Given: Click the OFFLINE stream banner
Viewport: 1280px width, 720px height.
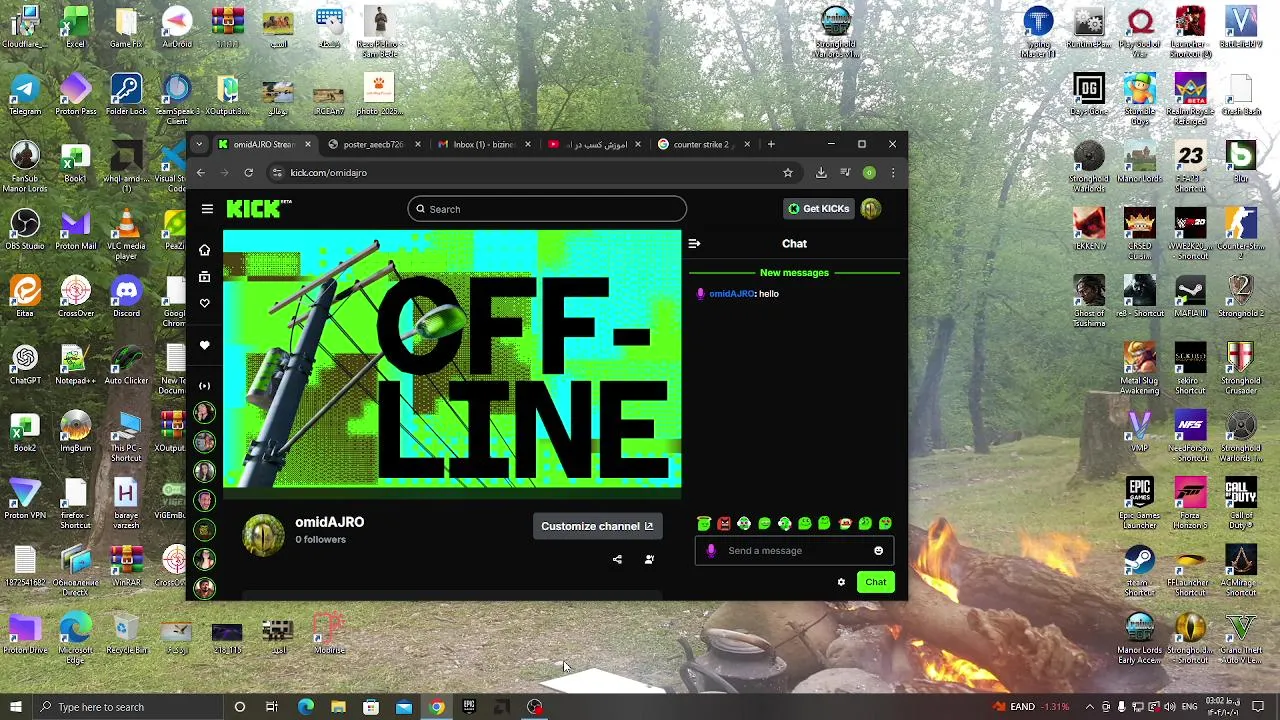Looking at the screenshot, I should (452, 359).
